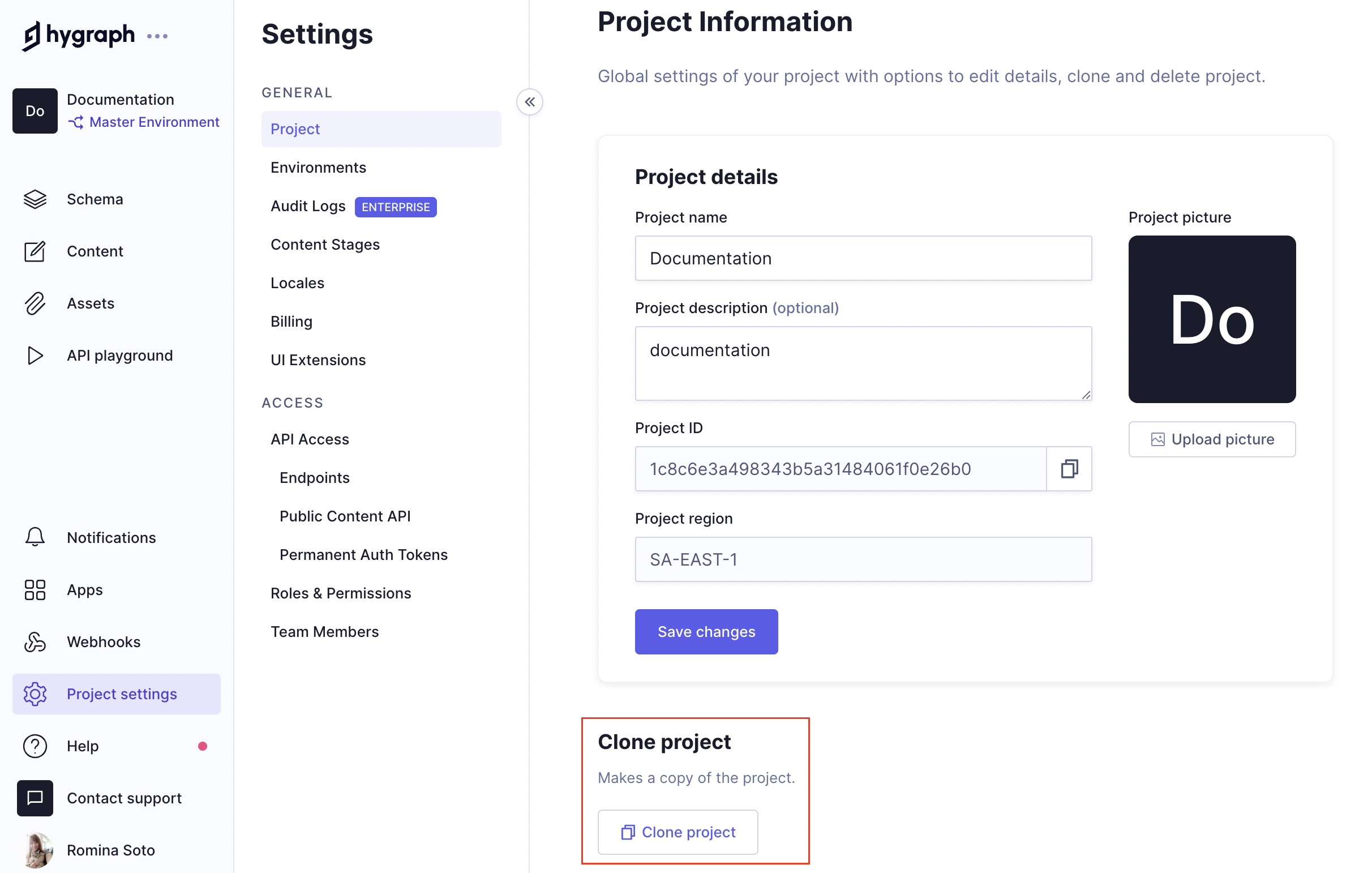Open API playground play icon

point(35,356)
